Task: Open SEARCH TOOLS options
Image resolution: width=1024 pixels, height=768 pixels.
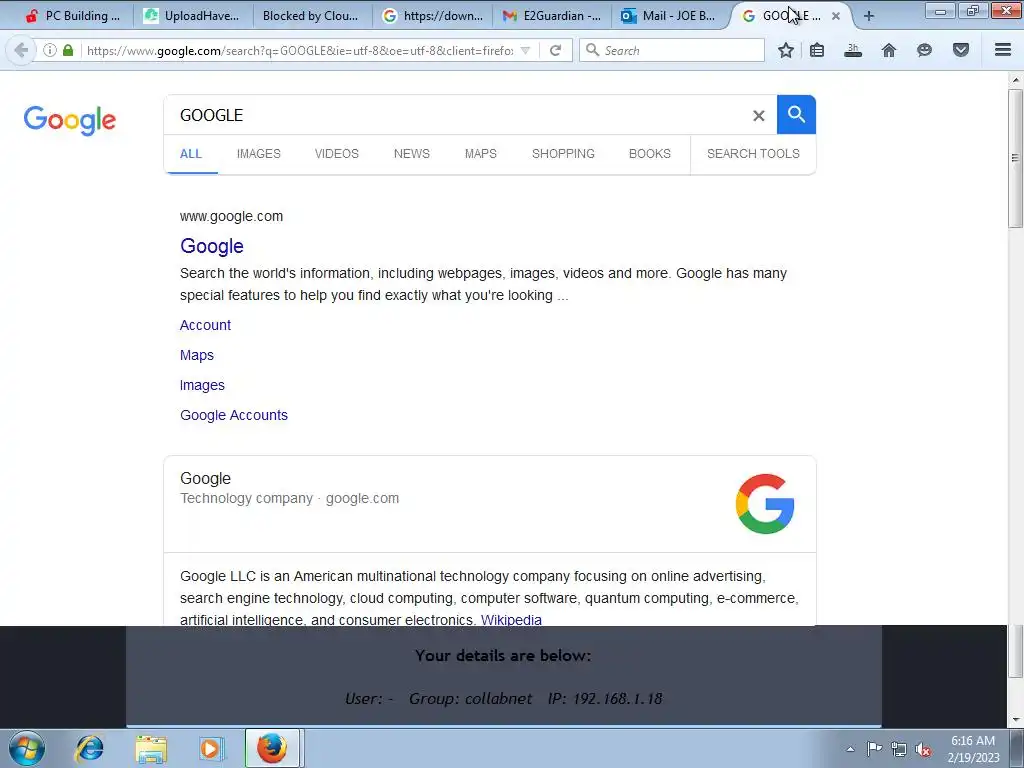Action: pyautogui.click(x=753, y=154)
